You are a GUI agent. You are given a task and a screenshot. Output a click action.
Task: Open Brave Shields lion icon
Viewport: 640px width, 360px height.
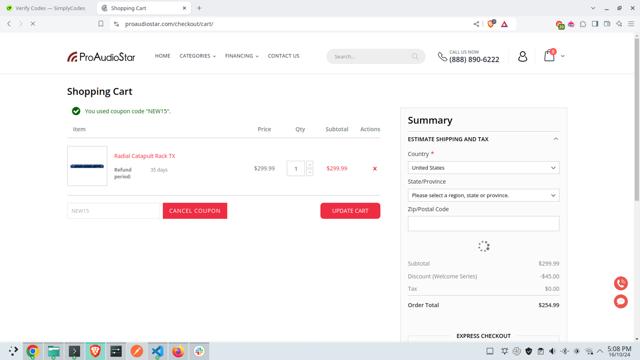(x=491, y=24)
